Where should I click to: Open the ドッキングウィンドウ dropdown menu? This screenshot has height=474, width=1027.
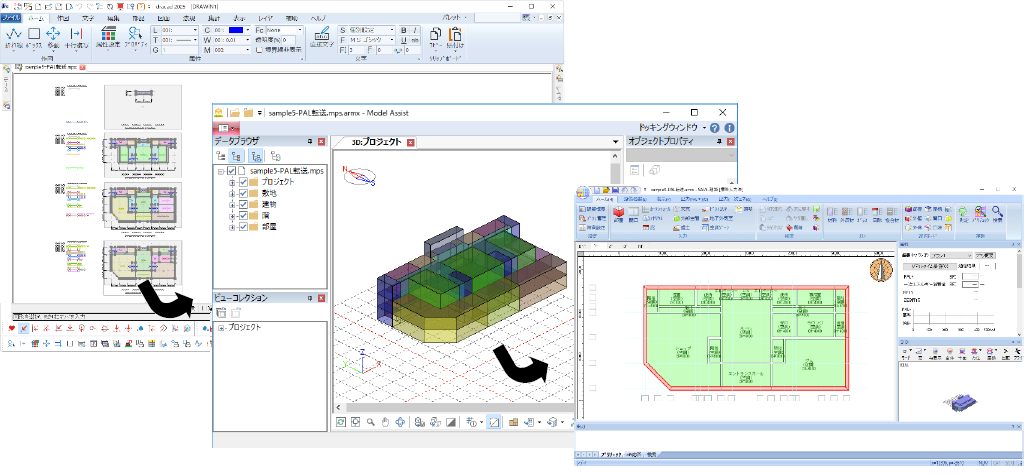672,129
